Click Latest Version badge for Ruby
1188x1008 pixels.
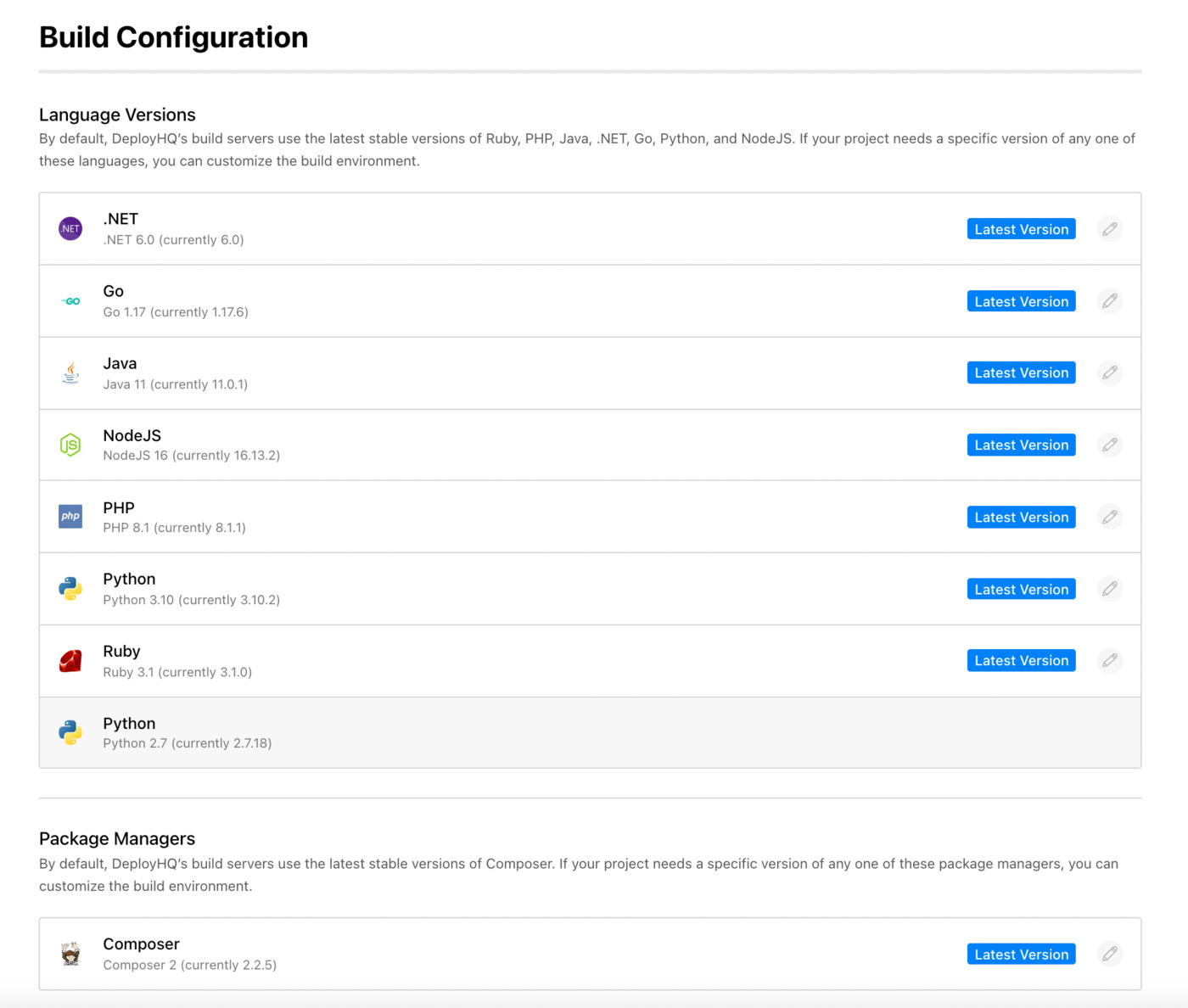(x=1022, y=660)
